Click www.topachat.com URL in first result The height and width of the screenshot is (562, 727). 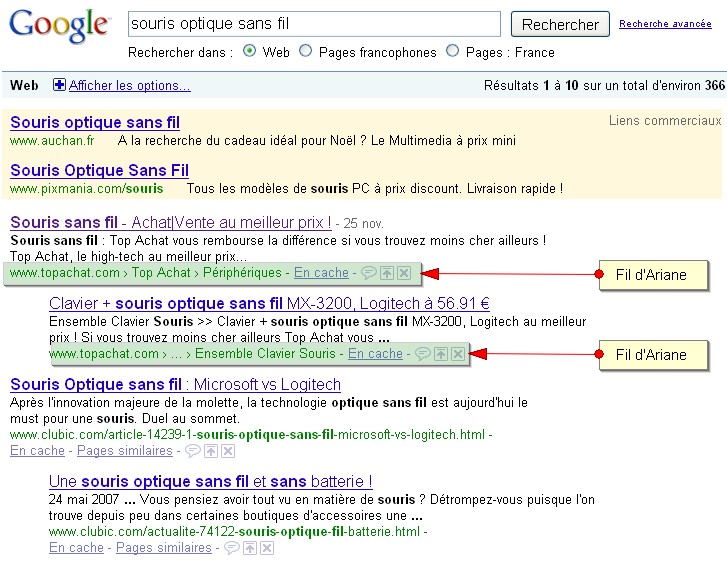tap(64, 273)
